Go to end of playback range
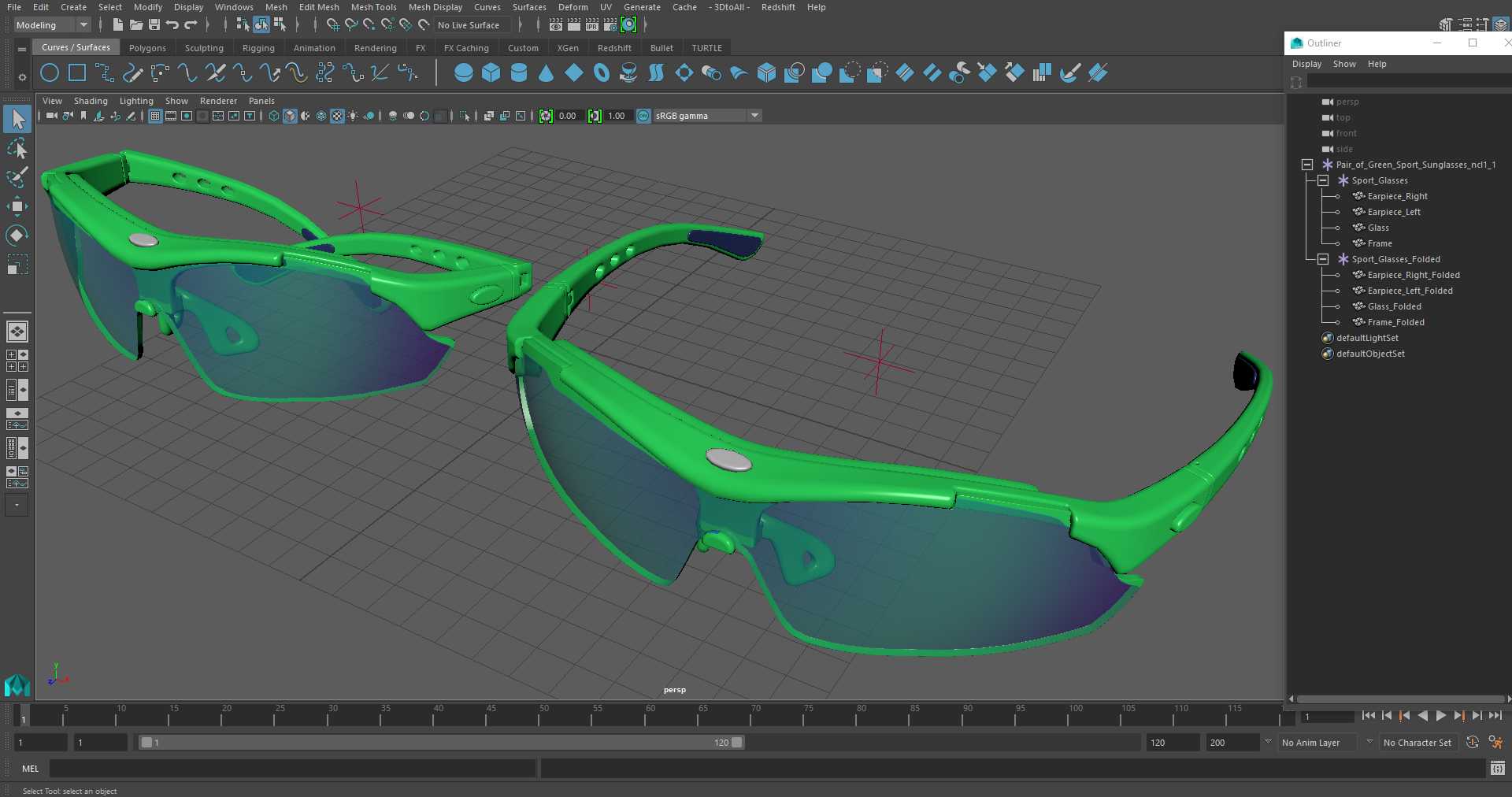This screenshot has height=797, width=1512. tap(1495, 716)
